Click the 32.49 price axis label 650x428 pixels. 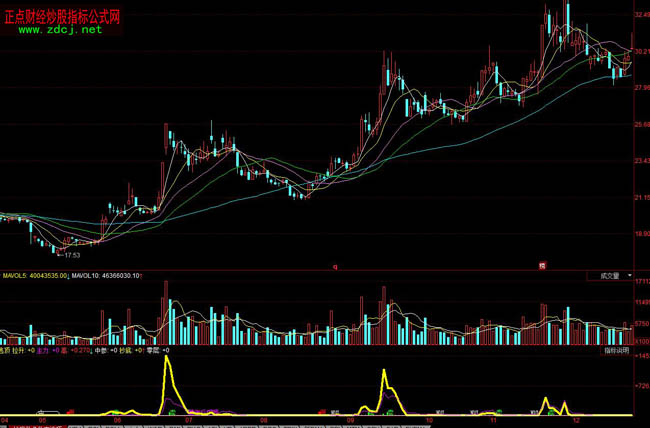point(640,15)
